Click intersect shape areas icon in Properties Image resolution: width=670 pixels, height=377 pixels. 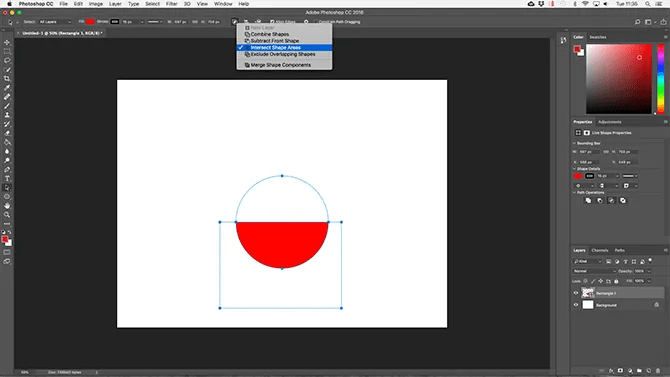pos(611,200)
